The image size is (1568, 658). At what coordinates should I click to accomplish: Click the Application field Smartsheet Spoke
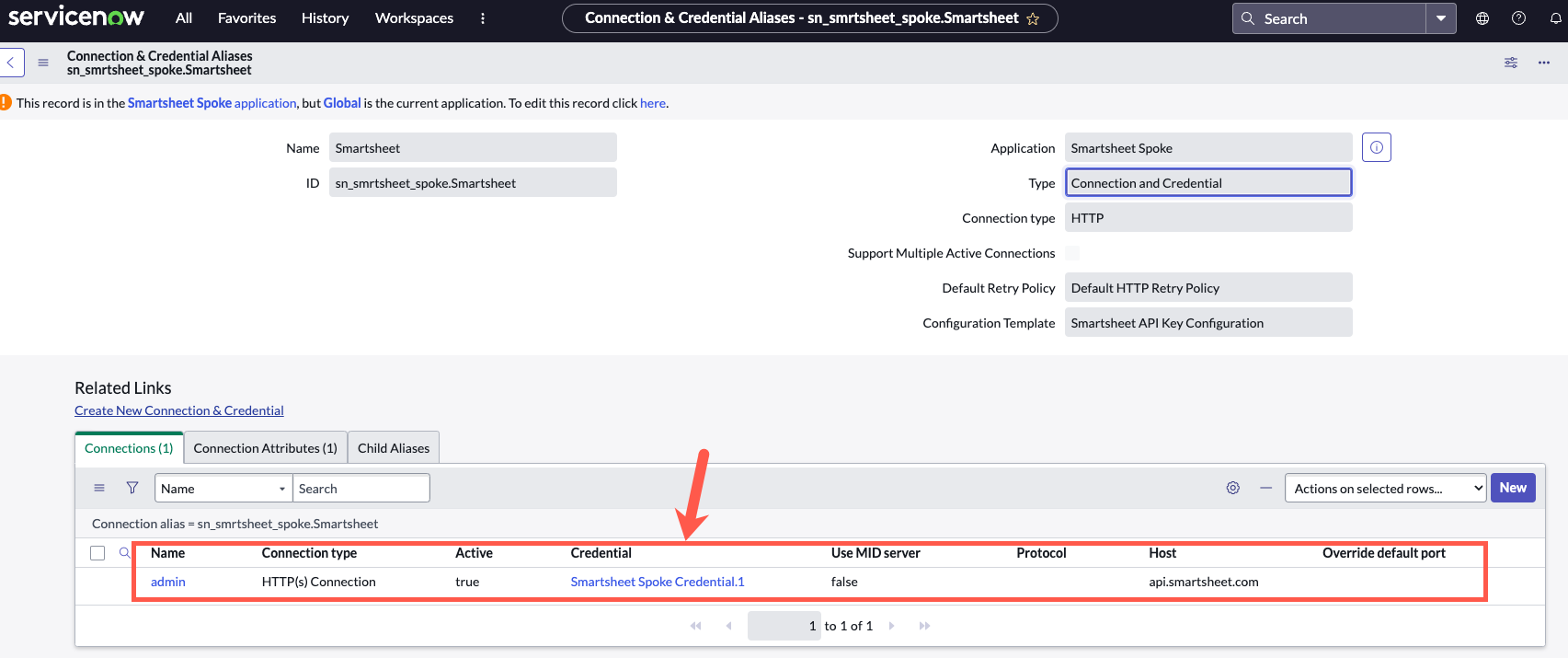click(x=1208, y=147)
